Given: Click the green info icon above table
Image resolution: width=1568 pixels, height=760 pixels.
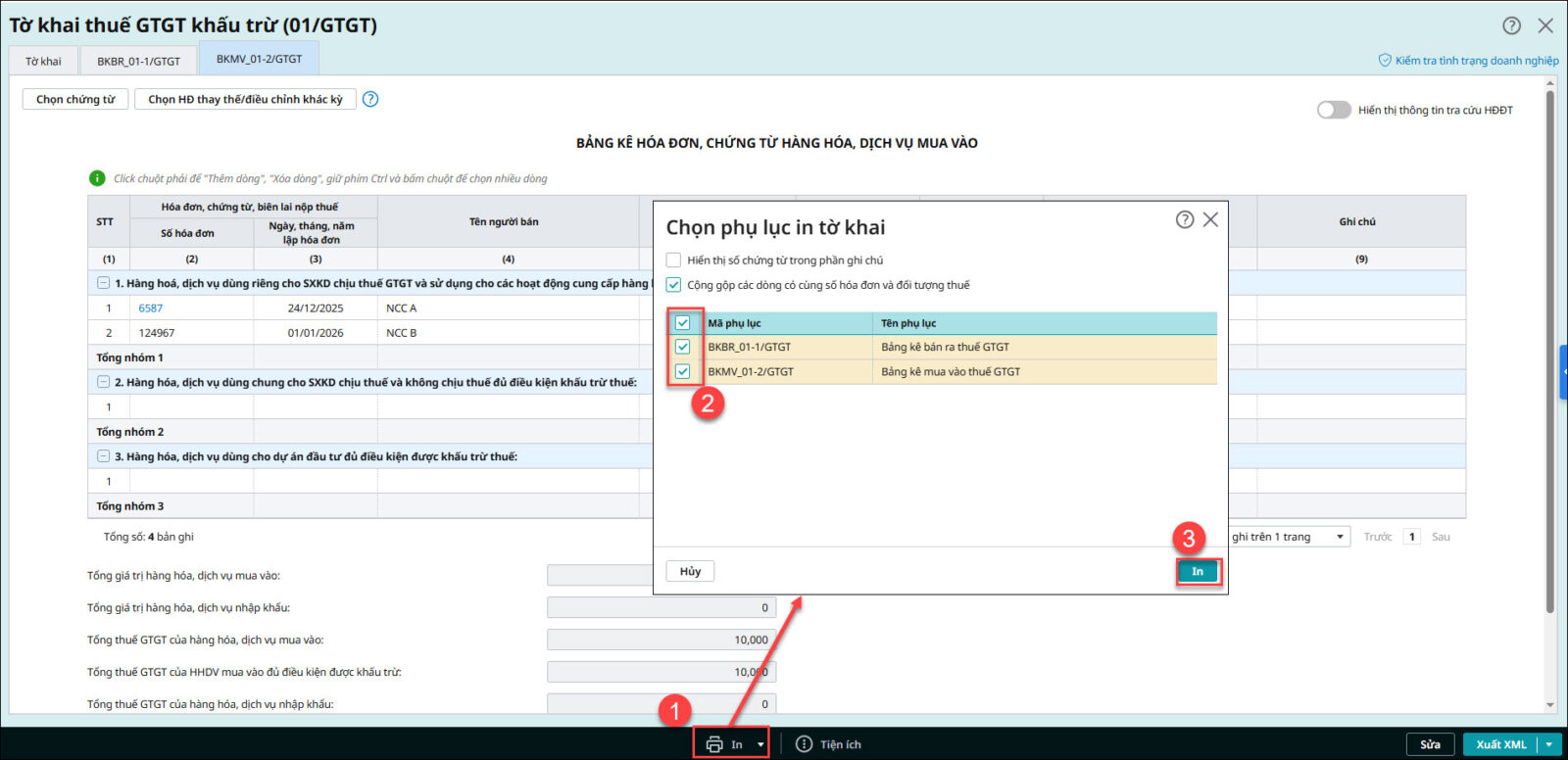Looking at the screenshot, I should click(x=97, y=178).
